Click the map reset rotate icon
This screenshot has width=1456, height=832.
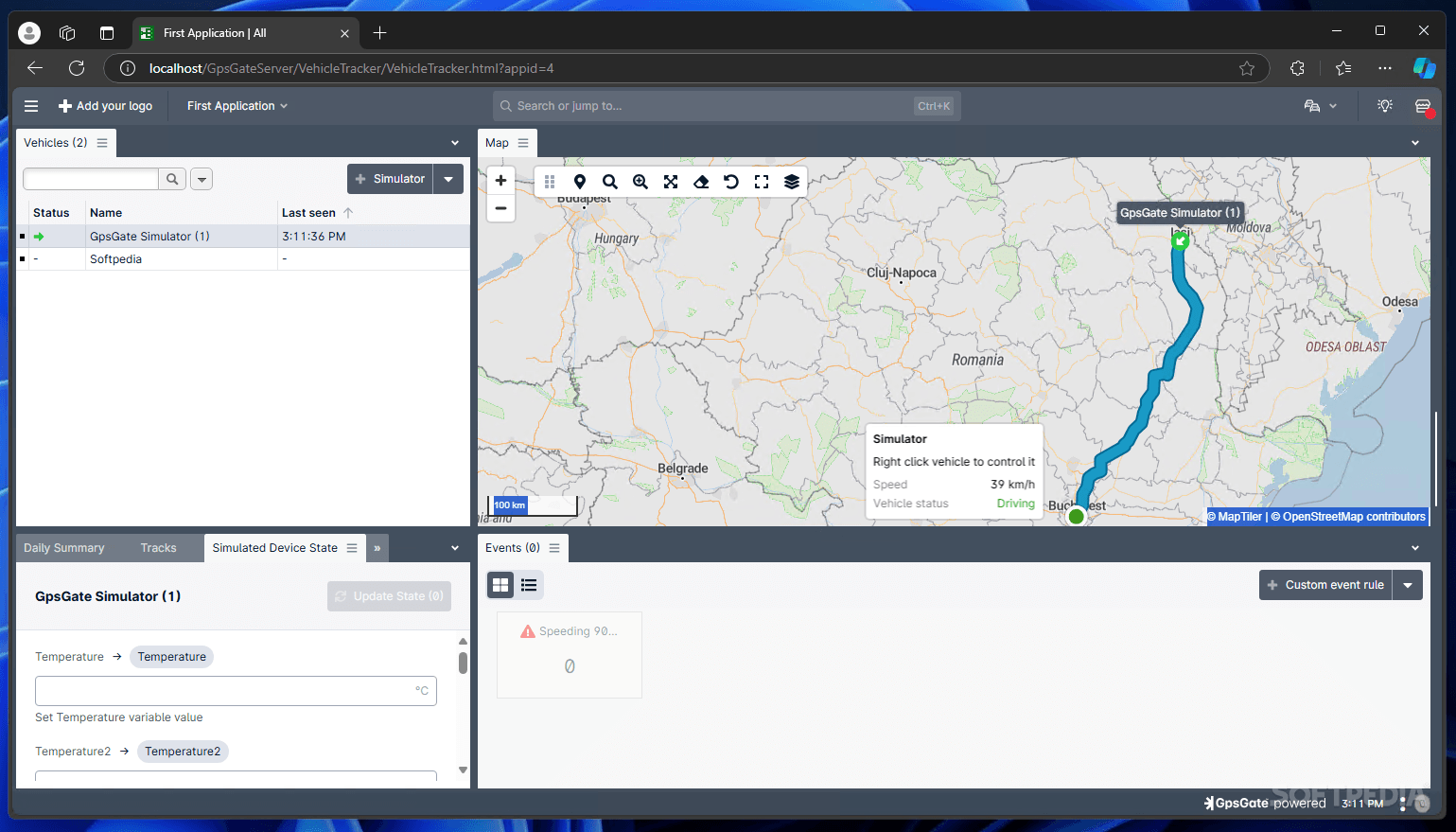point(731,182)
